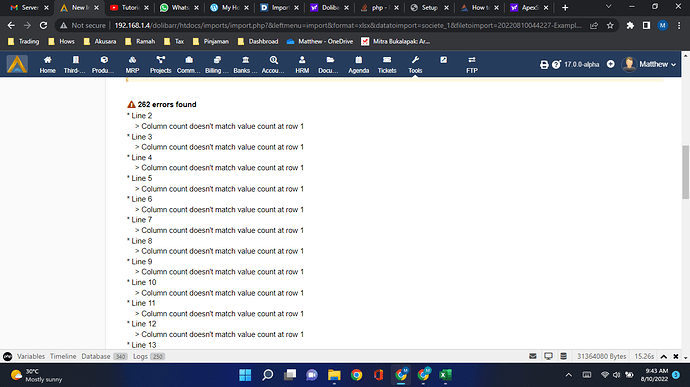Screen dimensions: 690x387
Task: Open the Tickets module
Action: [x=387, y=64]
